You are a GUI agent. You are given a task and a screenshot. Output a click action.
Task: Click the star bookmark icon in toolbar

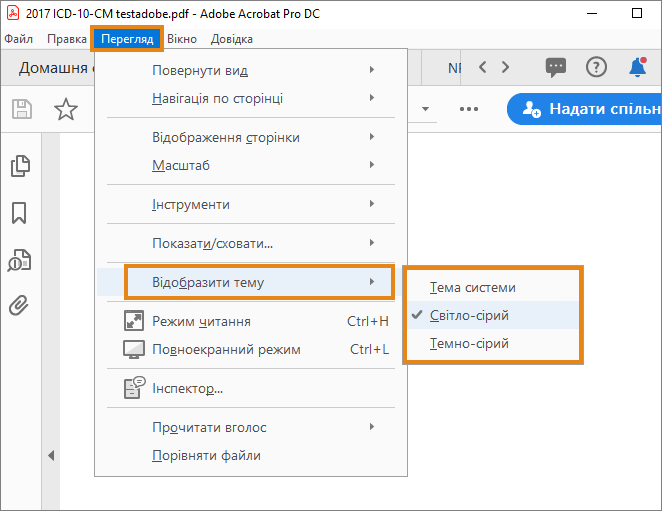(66, 109)
